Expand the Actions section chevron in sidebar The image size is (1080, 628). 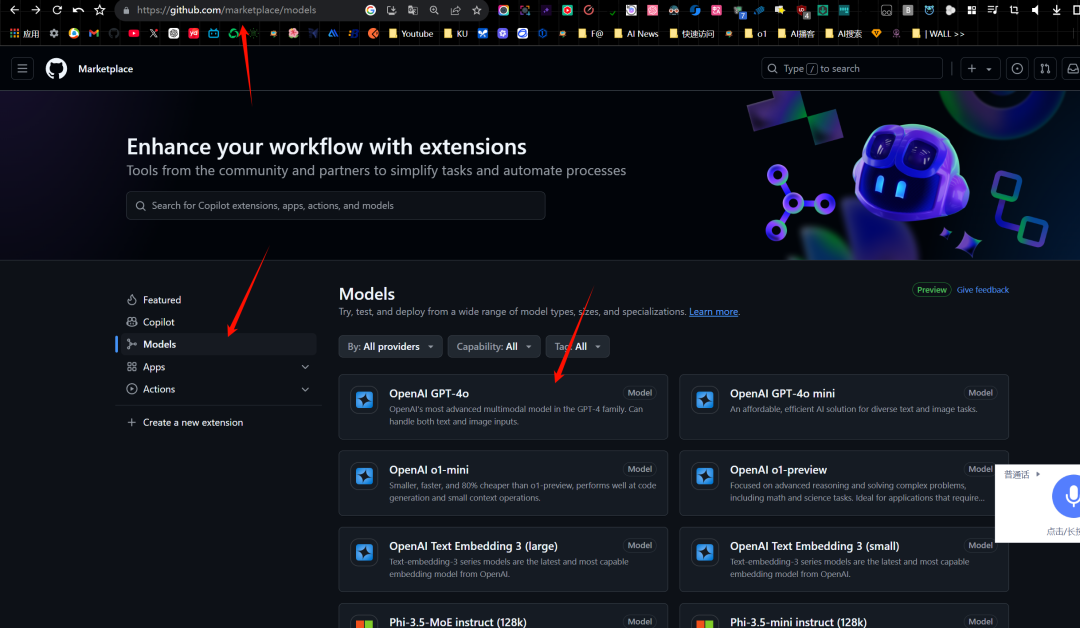click(305, 389)
